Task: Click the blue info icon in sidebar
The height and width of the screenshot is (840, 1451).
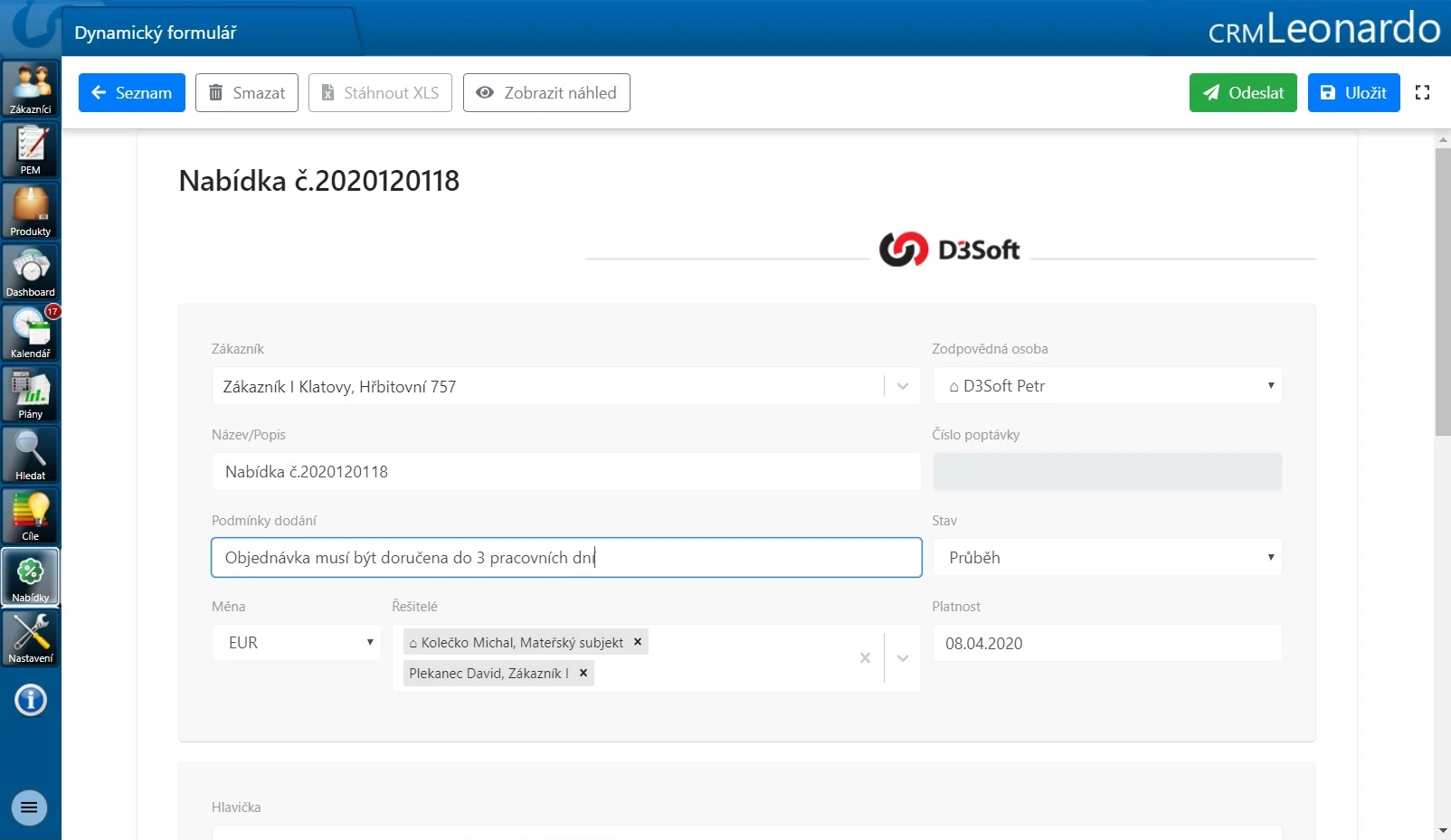Action: click(x=31, y=700)
